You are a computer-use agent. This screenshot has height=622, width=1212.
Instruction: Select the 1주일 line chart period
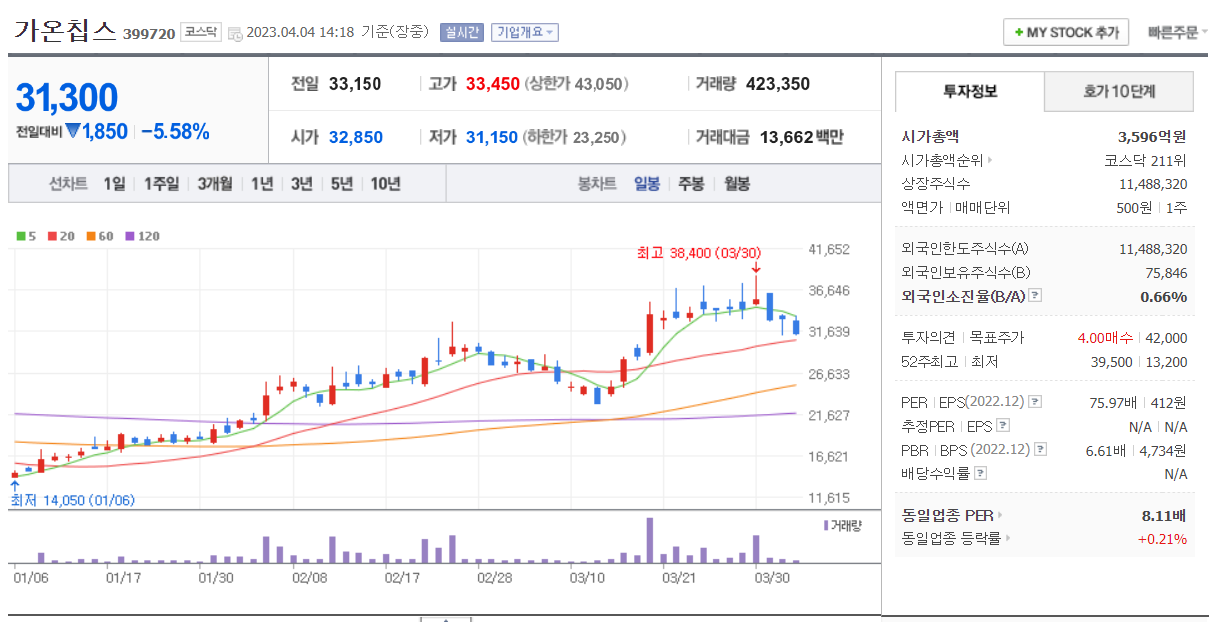[161, 184]
